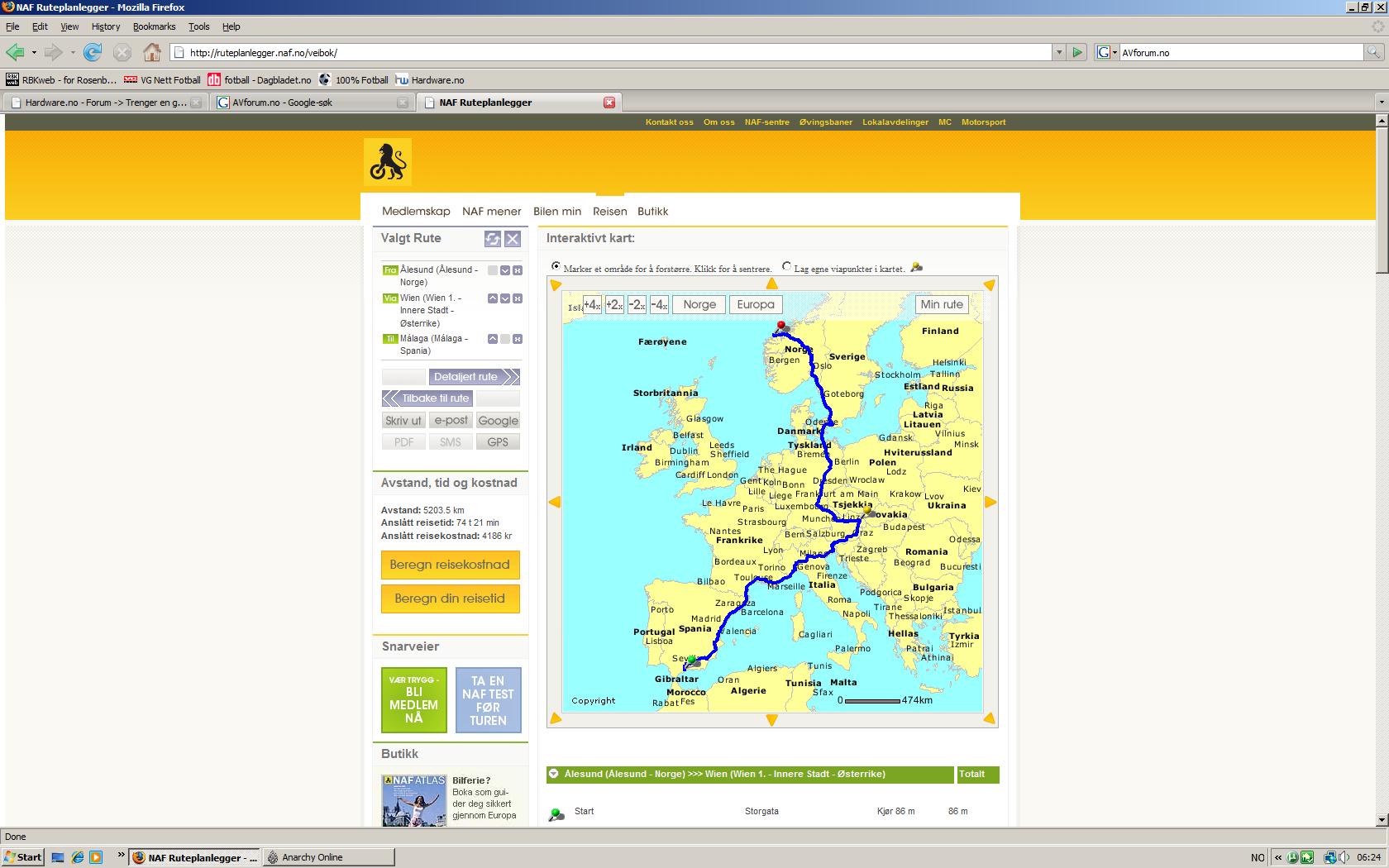This screenshot has height=868, width=1389.
Task: Pan map toward top-left corner arrow
Action: coord(556,285)
